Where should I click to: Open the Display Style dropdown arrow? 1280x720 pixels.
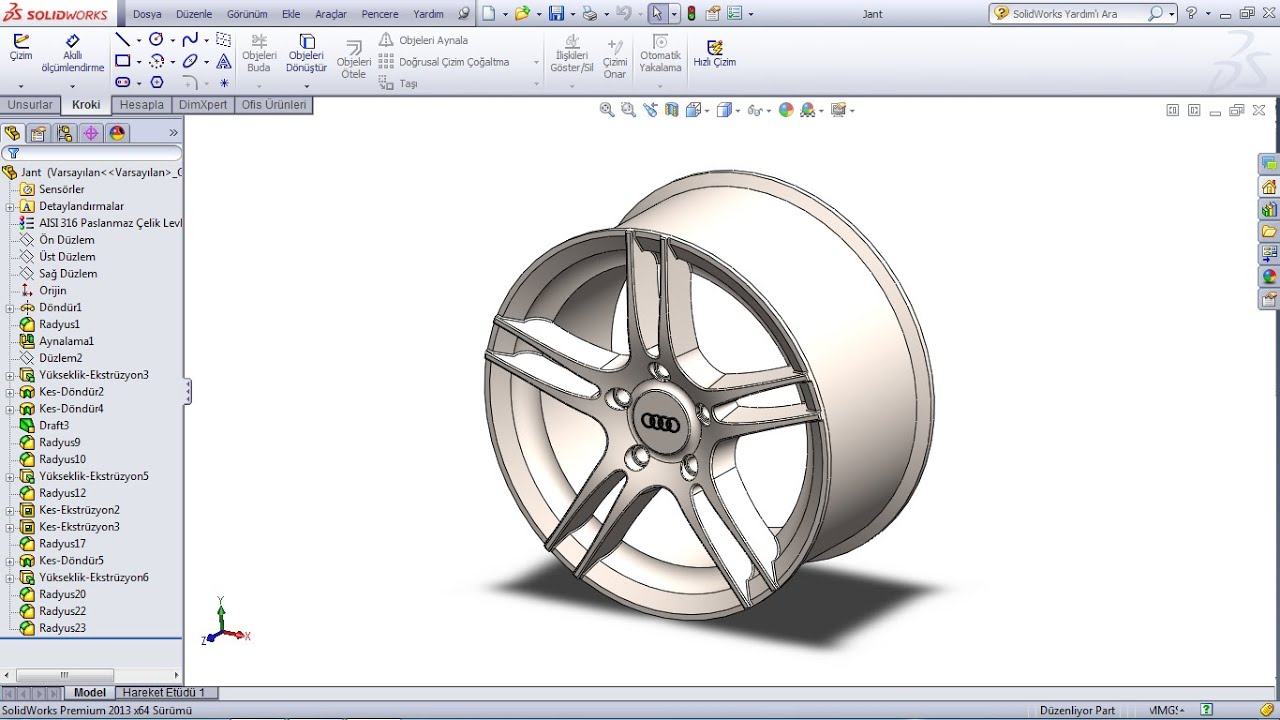pos(738,110)
